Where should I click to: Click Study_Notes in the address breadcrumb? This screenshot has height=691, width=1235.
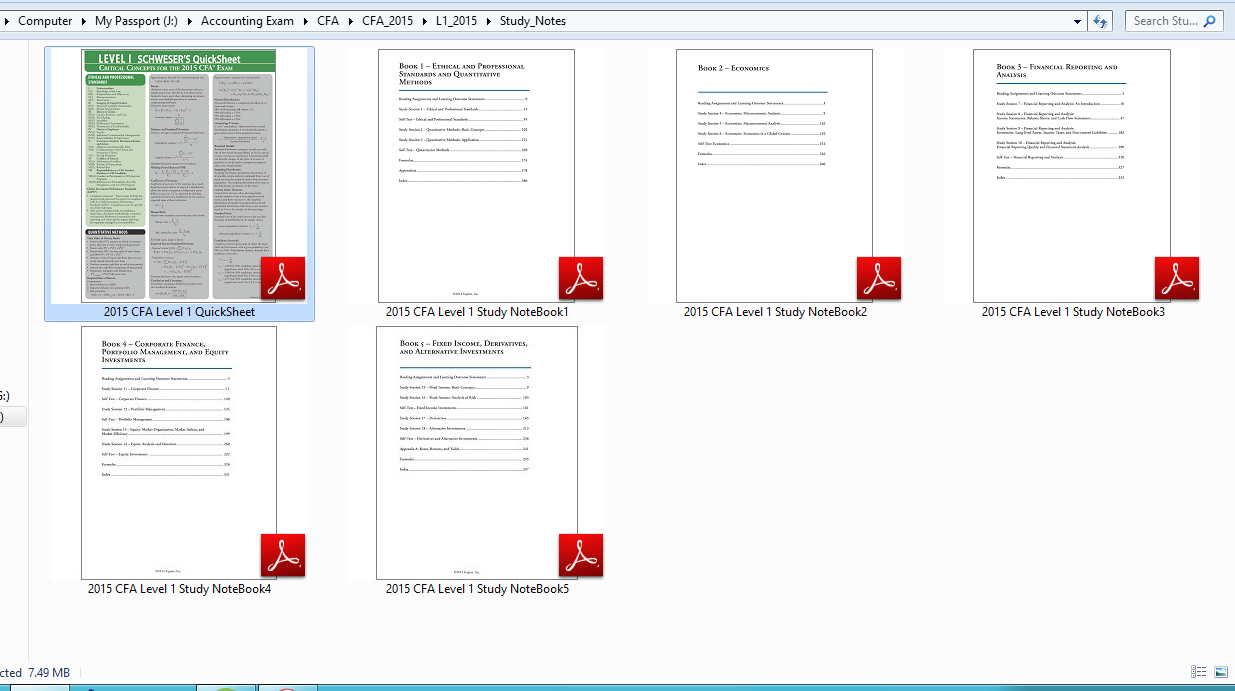533,21
